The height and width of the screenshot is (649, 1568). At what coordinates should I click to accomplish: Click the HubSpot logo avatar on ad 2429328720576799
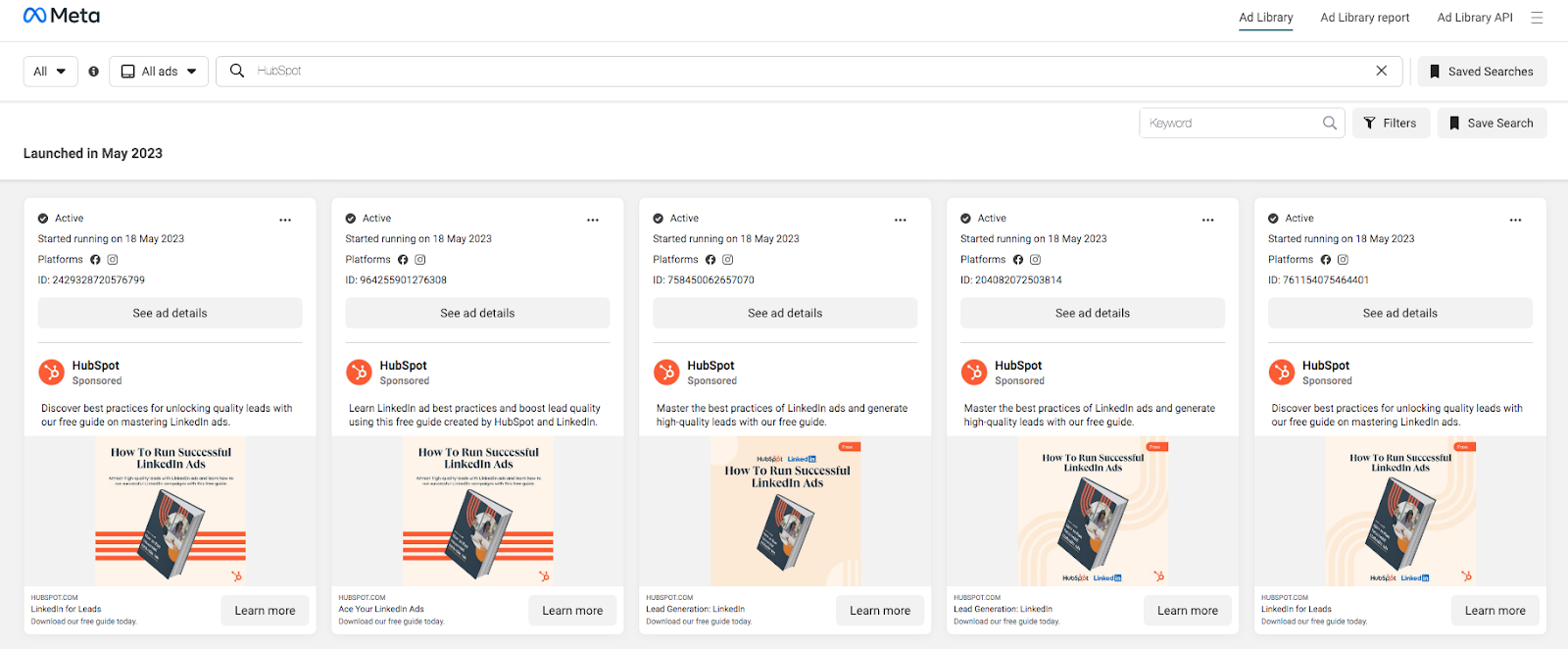pyautogui.click(x=51, y=373)
